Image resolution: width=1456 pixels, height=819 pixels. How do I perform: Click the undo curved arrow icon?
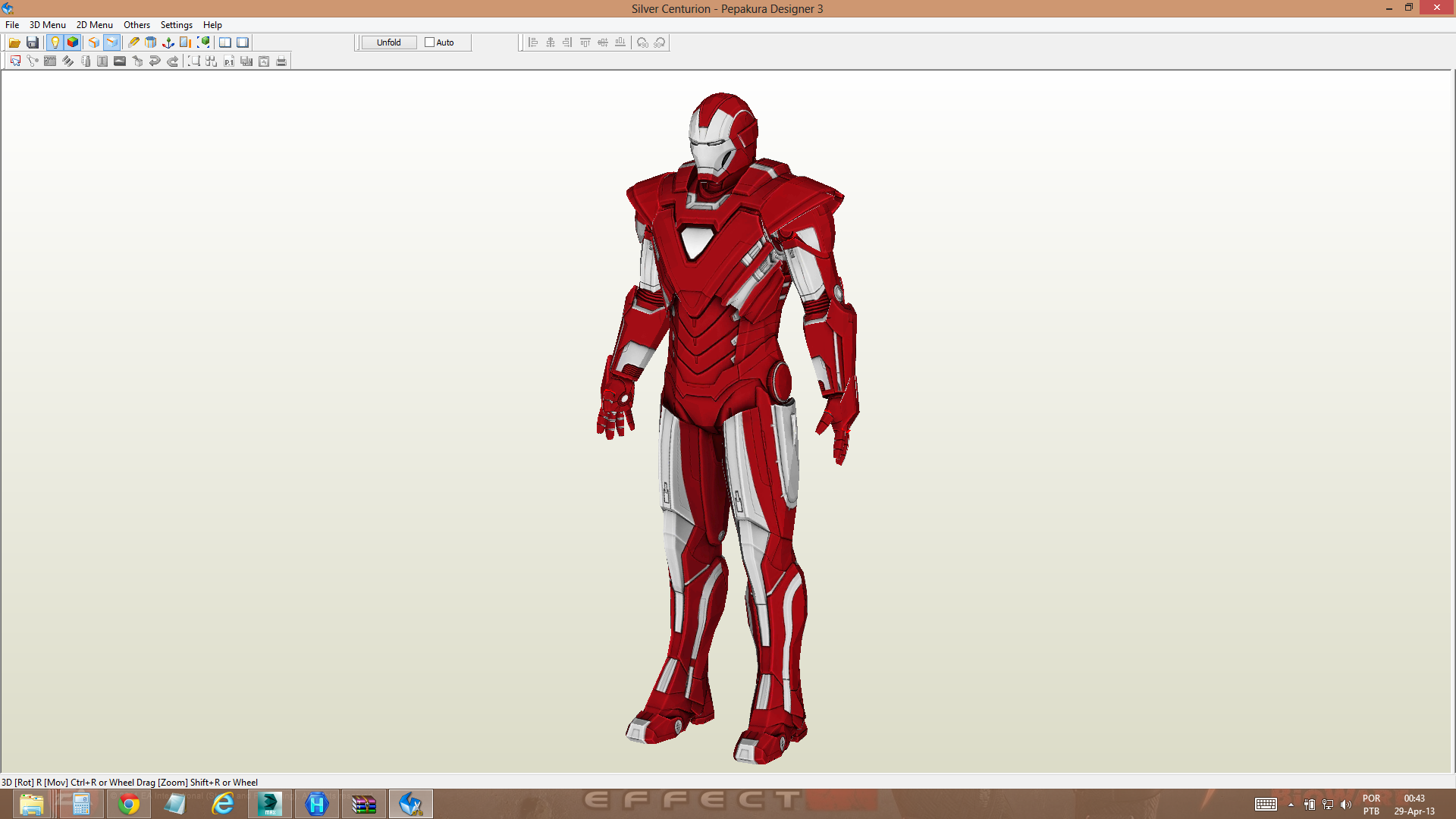(155, 61)
